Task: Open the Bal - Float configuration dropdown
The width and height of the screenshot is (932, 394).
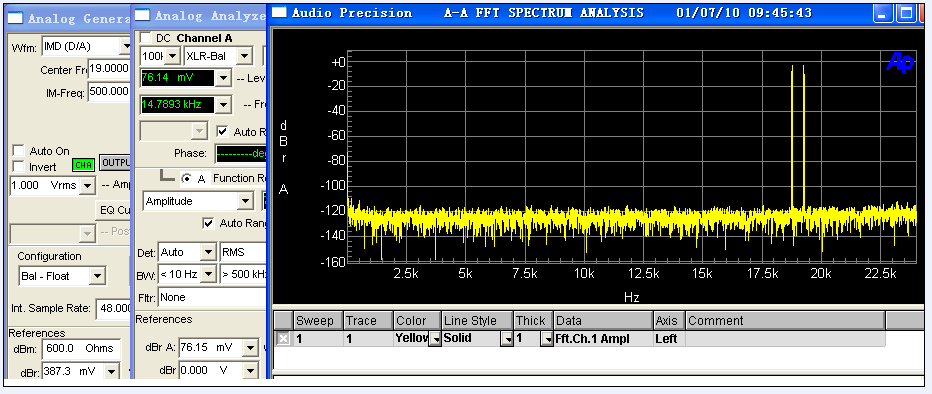Action: point(98,276)
